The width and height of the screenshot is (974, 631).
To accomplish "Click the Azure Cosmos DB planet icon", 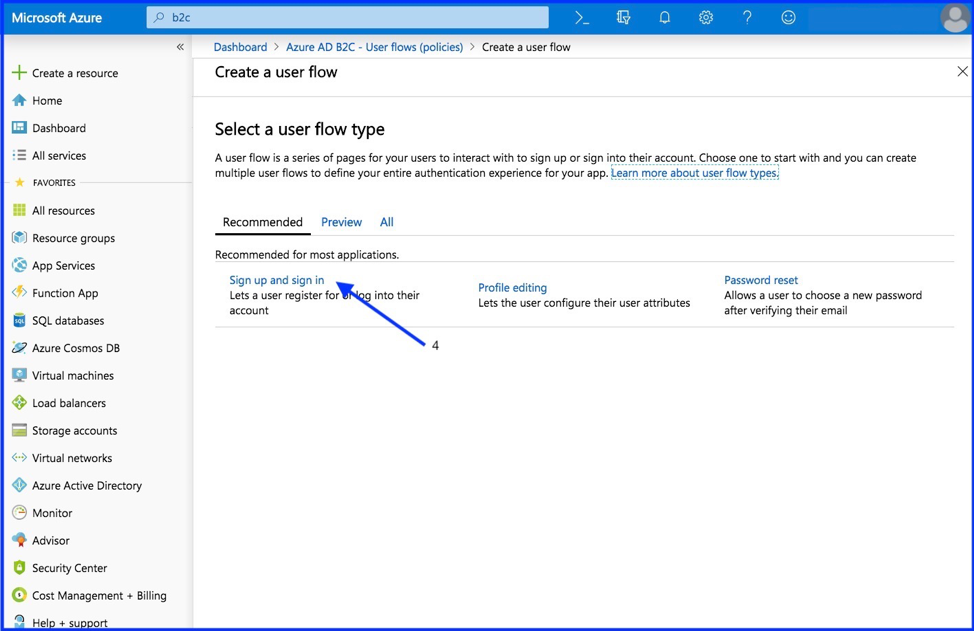I will tap(19, 348).
